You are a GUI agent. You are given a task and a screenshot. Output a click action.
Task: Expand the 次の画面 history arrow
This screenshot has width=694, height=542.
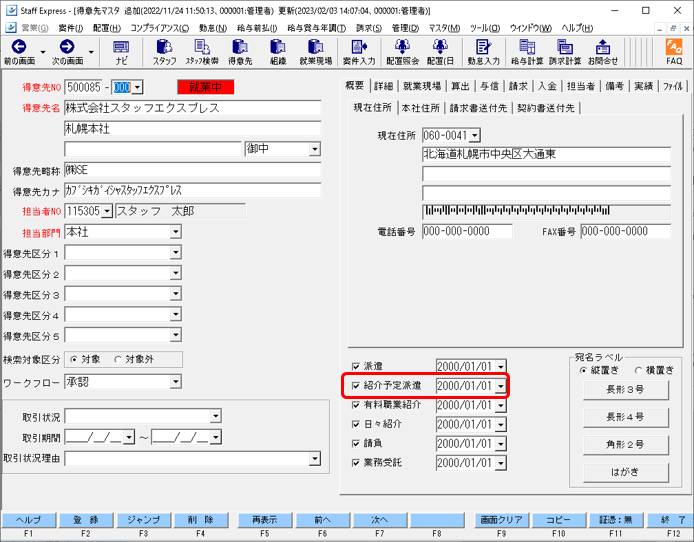(x=91, y=52)
